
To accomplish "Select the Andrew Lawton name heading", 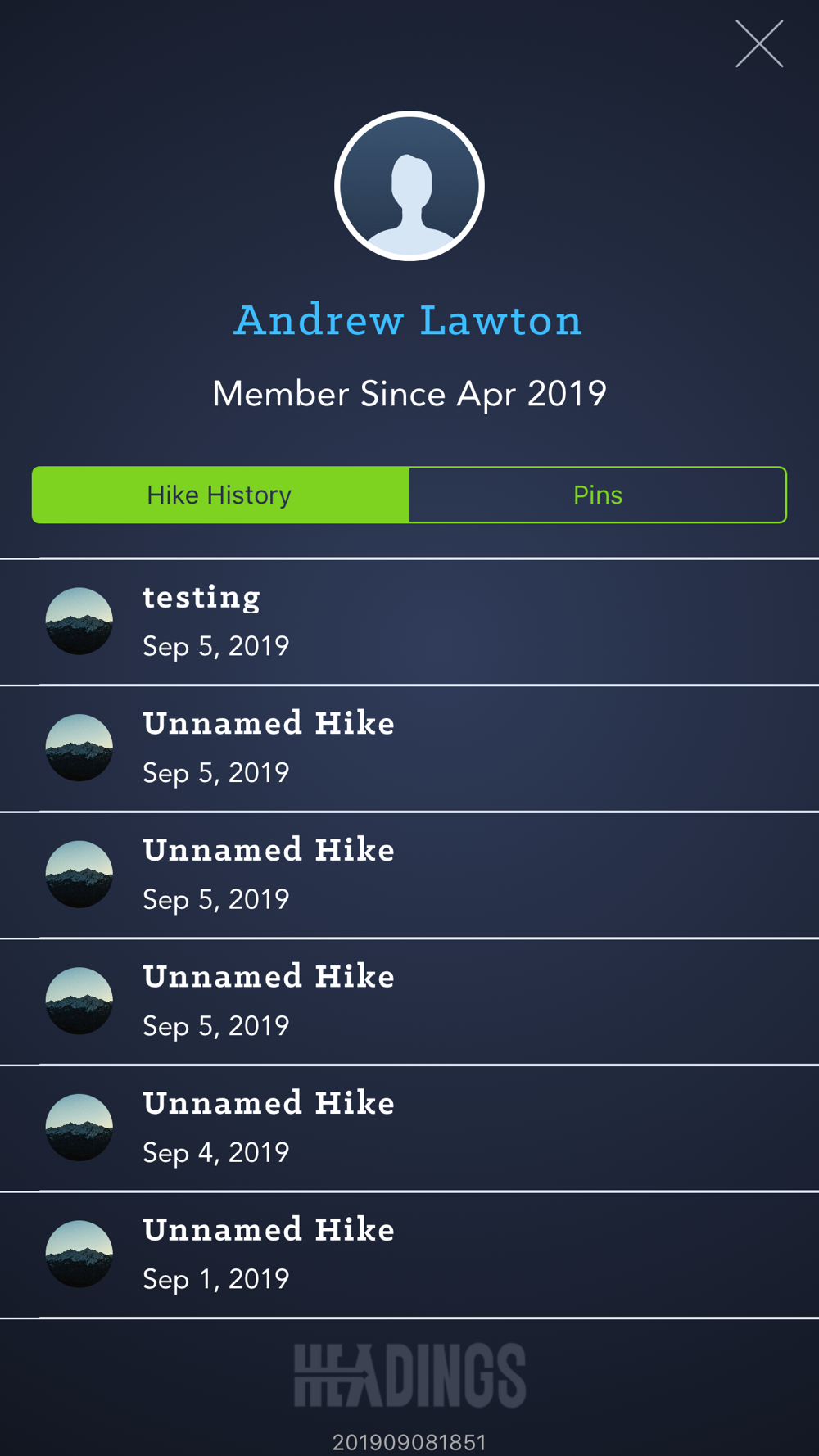I will coord(408,320).
